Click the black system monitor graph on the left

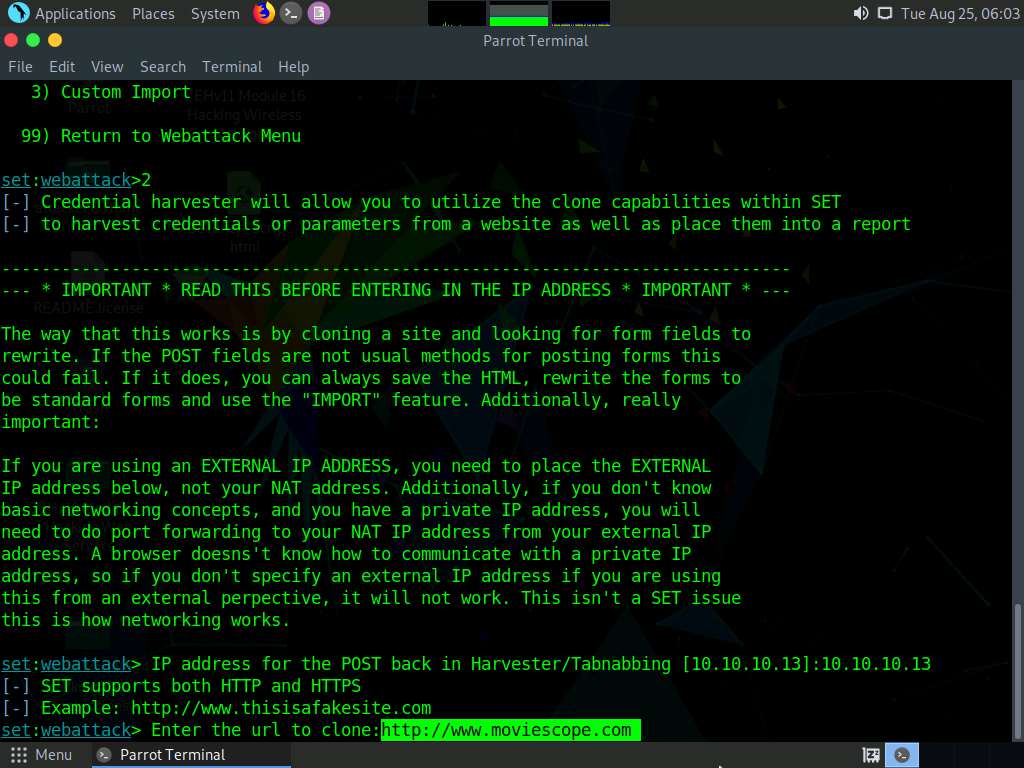(x=456, y=14)
